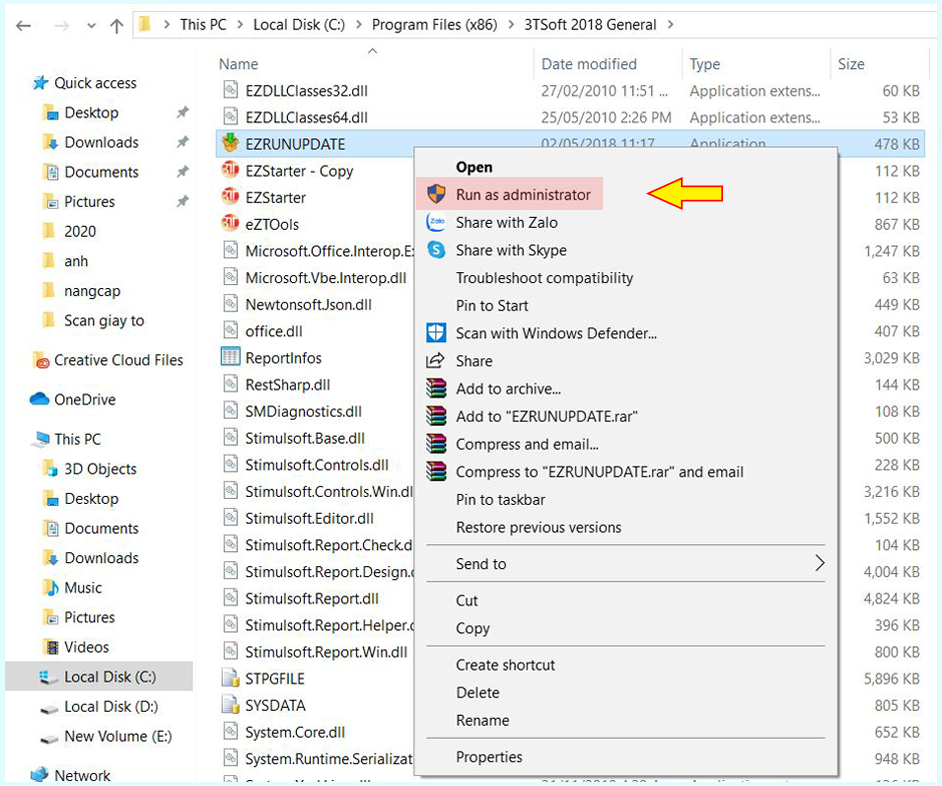The image size is (942, 786).
Task: Click the Back navigation arrow
Action: 23,26
